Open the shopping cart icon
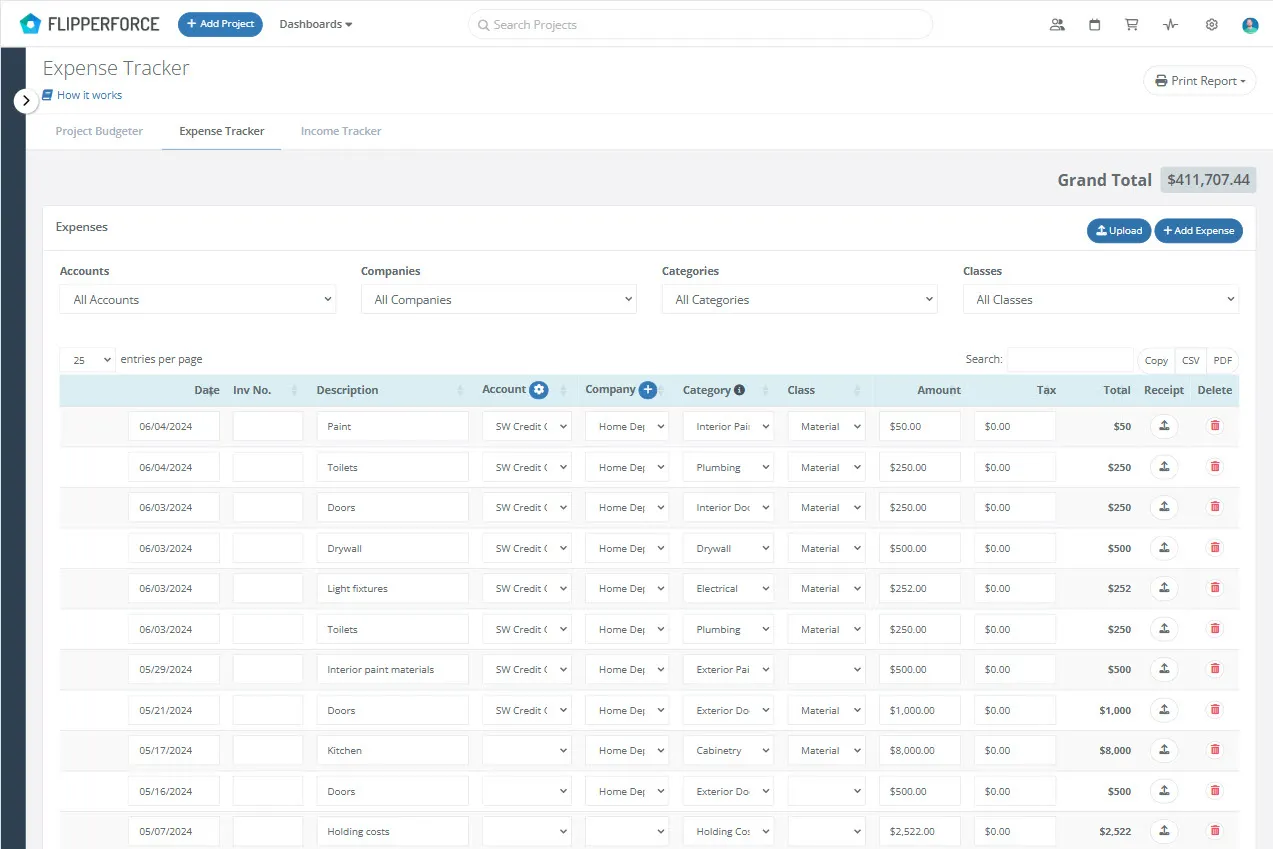The image size is (1273, 849). tap(1132, 25)
